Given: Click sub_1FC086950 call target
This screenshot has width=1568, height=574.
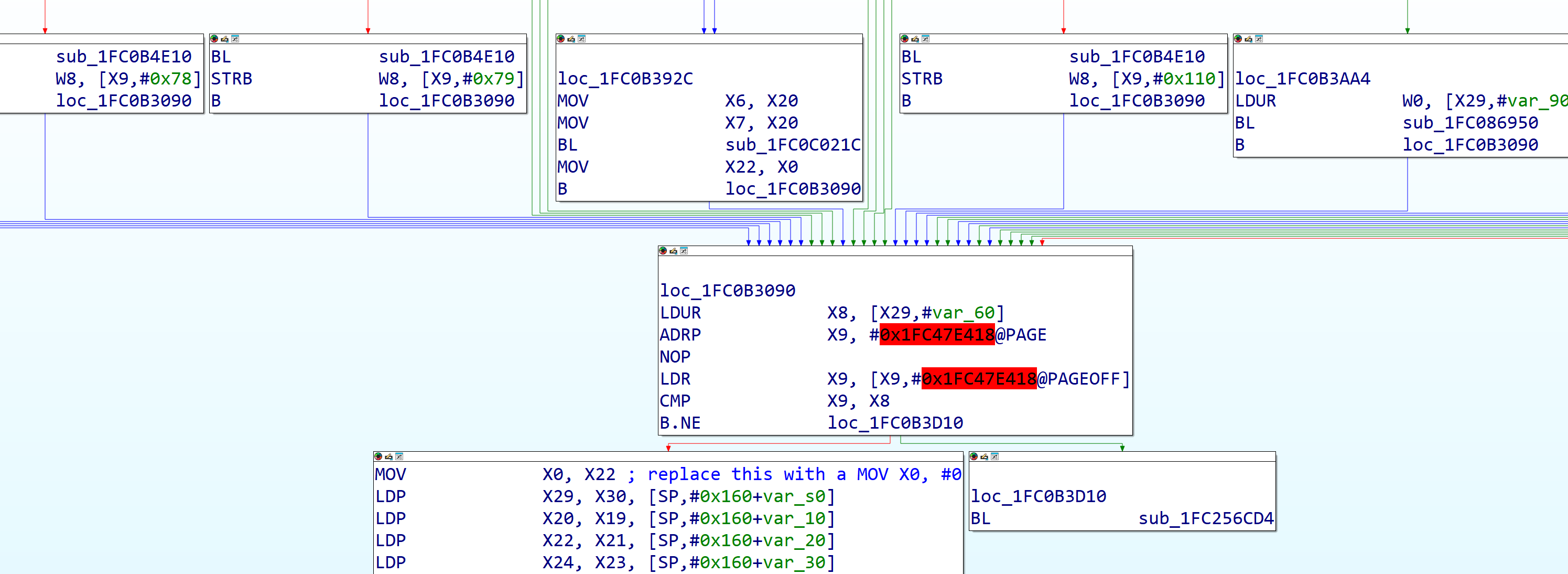Looking at the screenshot, I should coord(1470,123).
